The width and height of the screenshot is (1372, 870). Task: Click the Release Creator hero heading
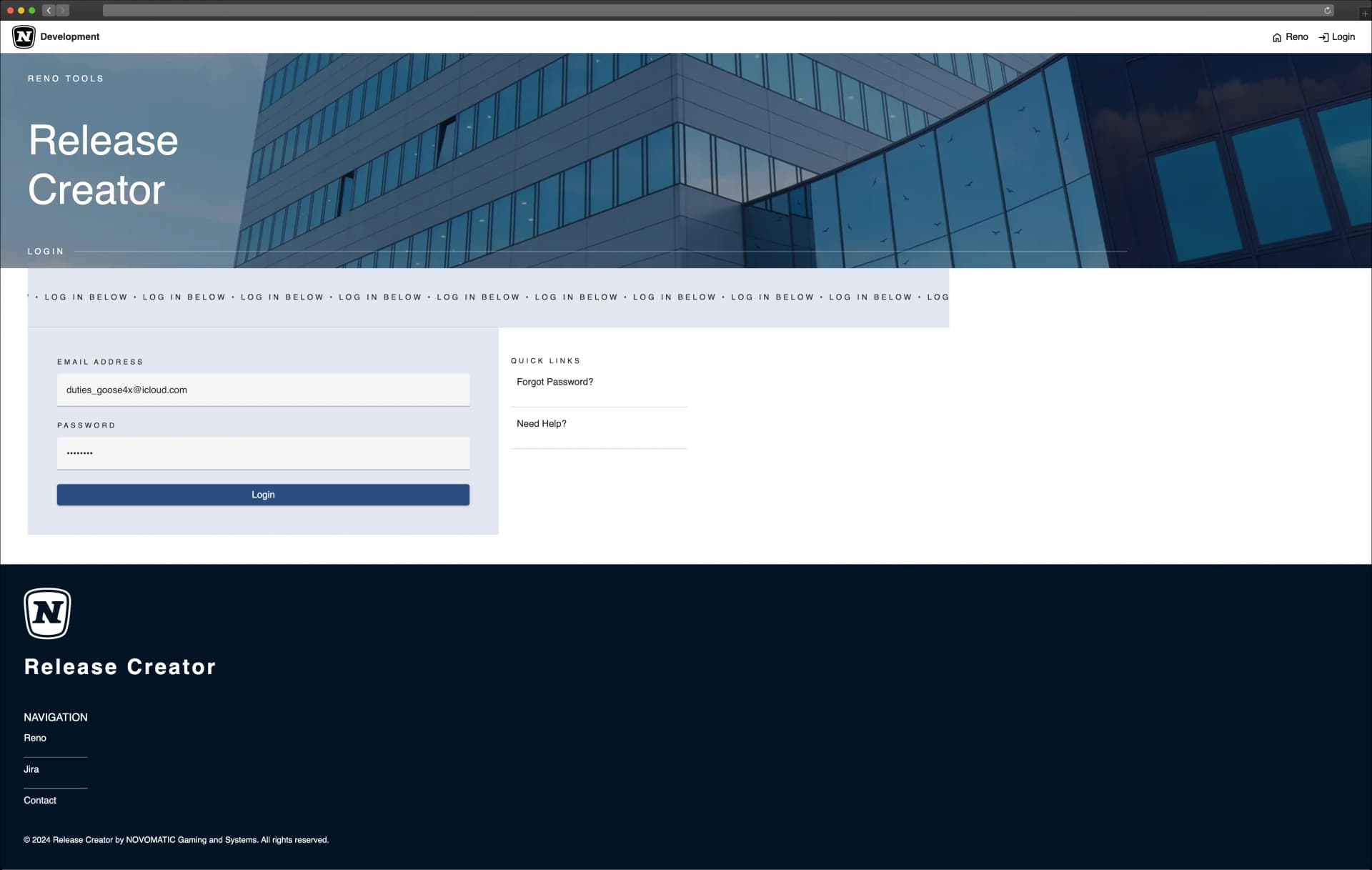tap(103, 164)
